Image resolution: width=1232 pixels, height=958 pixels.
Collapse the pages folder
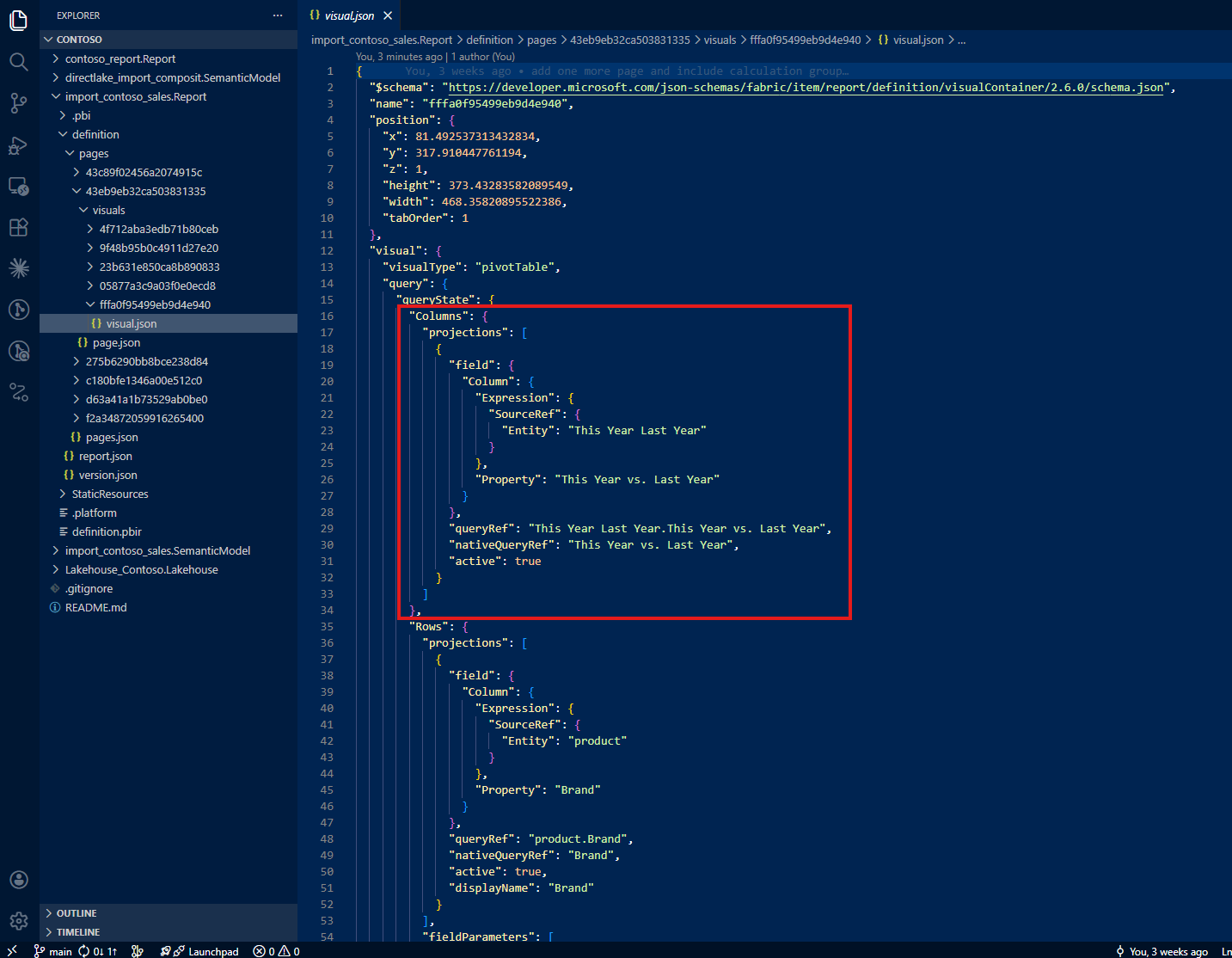(168, 153)
